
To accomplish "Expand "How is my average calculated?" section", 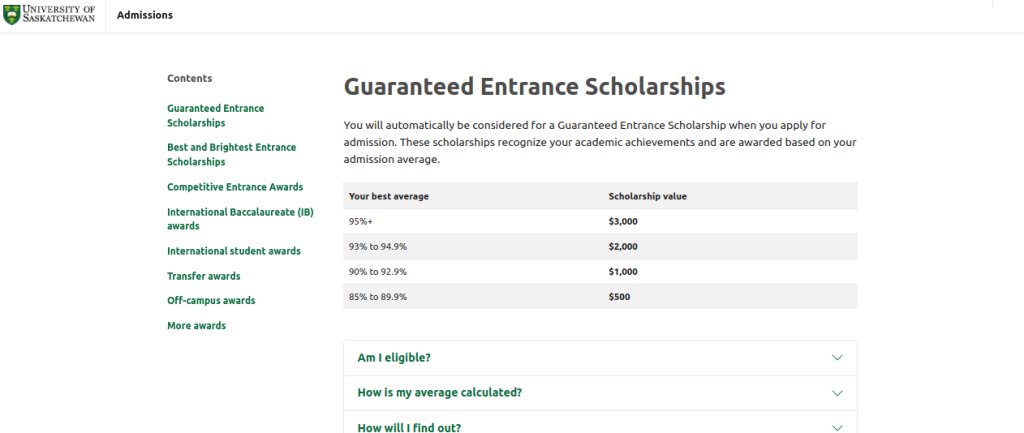I will pyautogui.click(x=439, y=393).
